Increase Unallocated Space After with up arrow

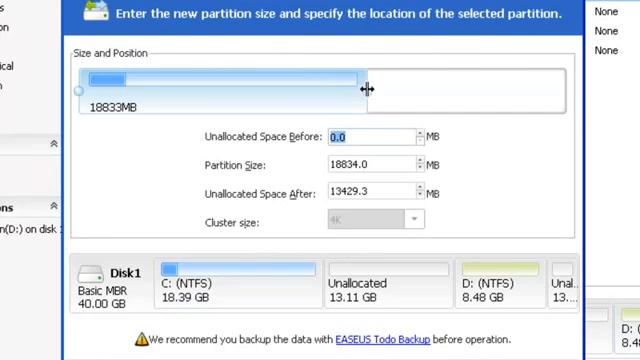coord(420,187)
